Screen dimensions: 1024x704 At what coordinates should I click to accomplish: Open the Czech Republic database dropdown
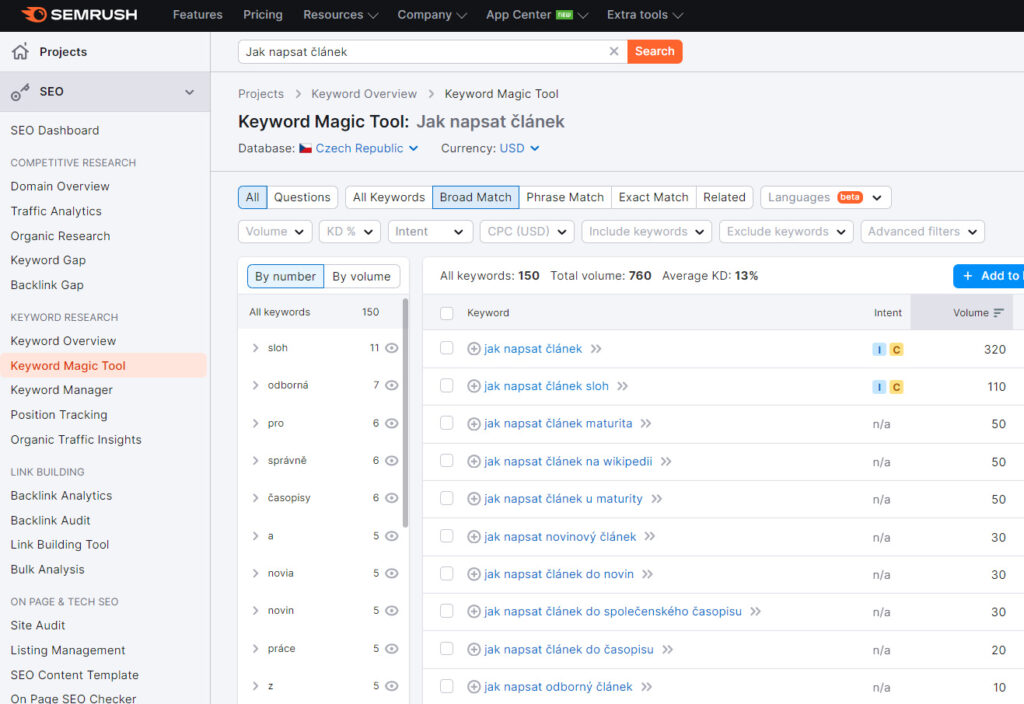coord(359,148)
